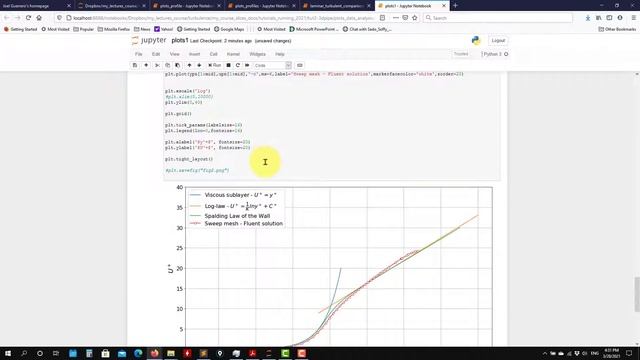Open the Widgets menu in Jupyter
Image resolution: width=640 pixels, height=360 pixels.
[258, 54]
